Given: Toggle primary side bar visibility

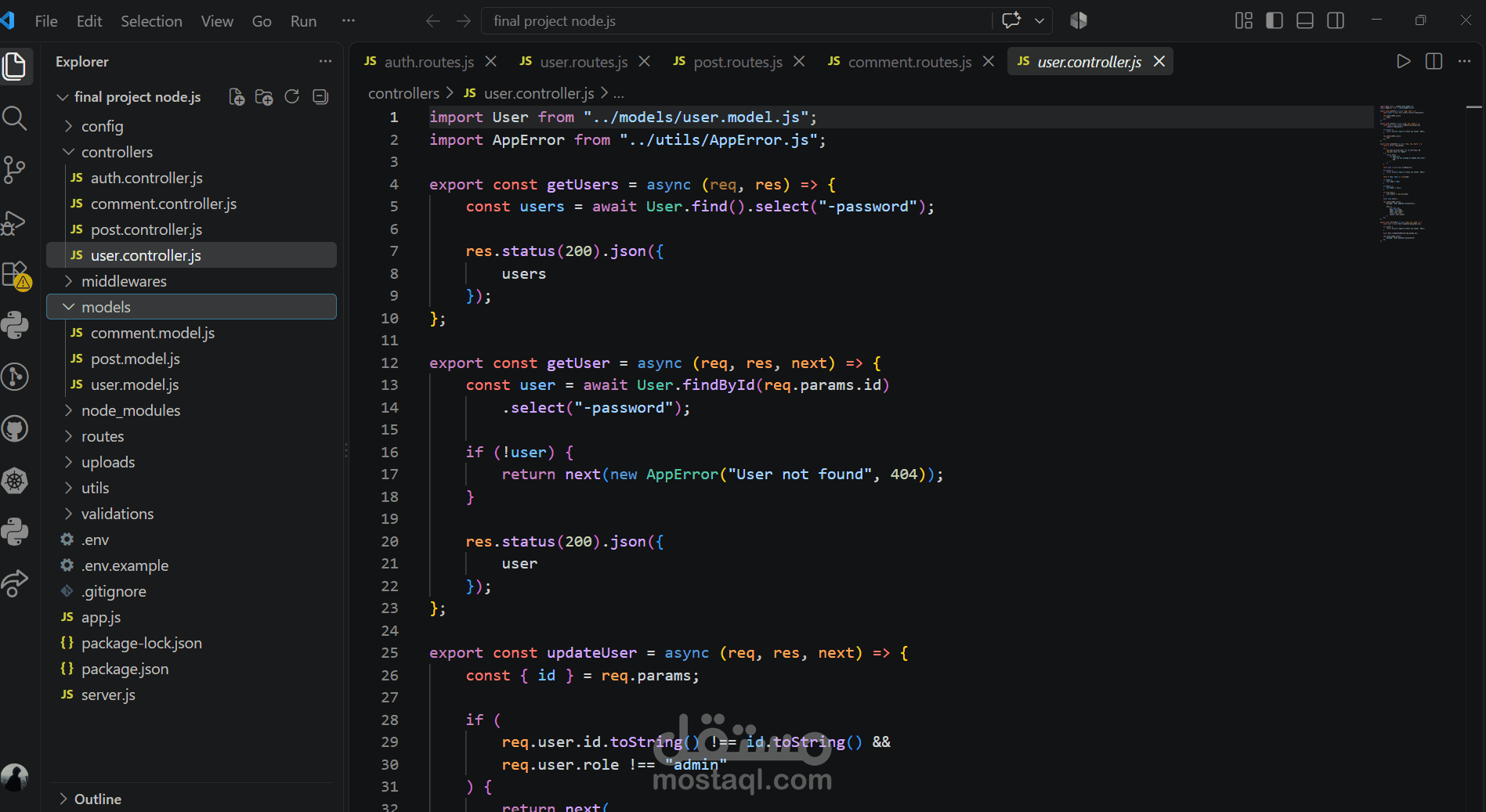Looking at the screenshot, I should tap(1274, 20).
